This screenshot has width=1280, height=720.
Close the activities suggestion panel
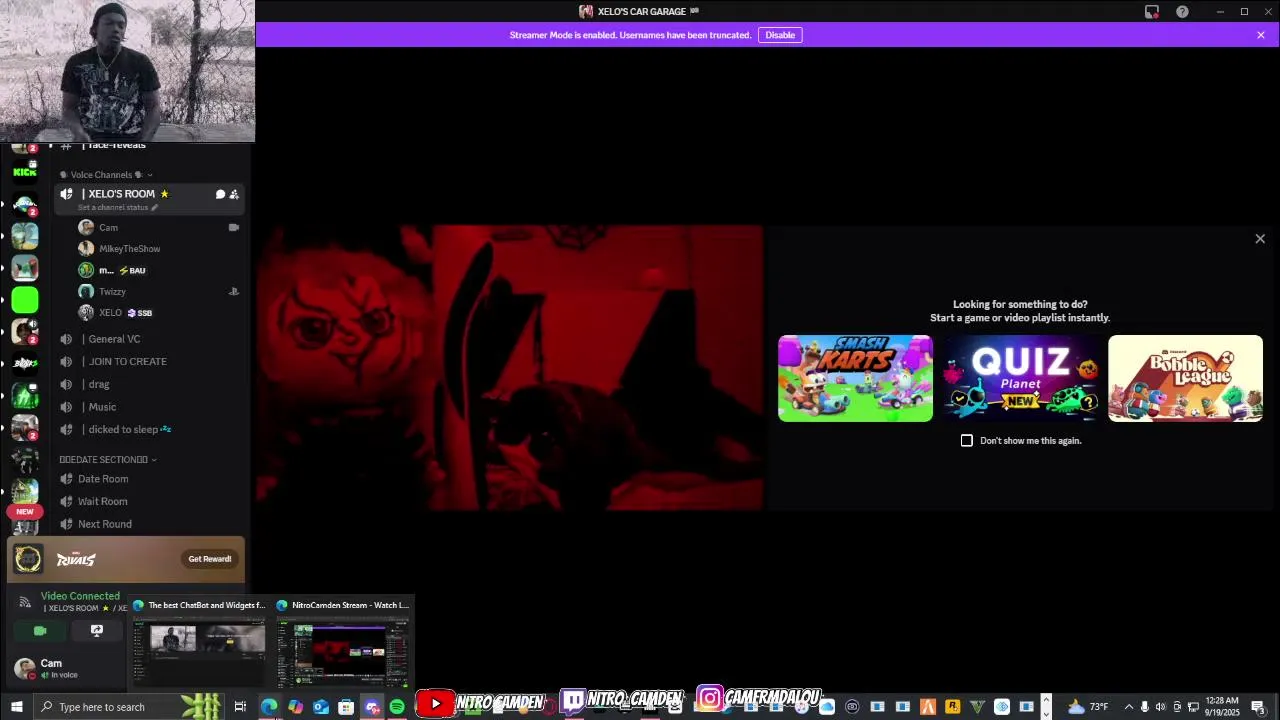click(1260, 239)
